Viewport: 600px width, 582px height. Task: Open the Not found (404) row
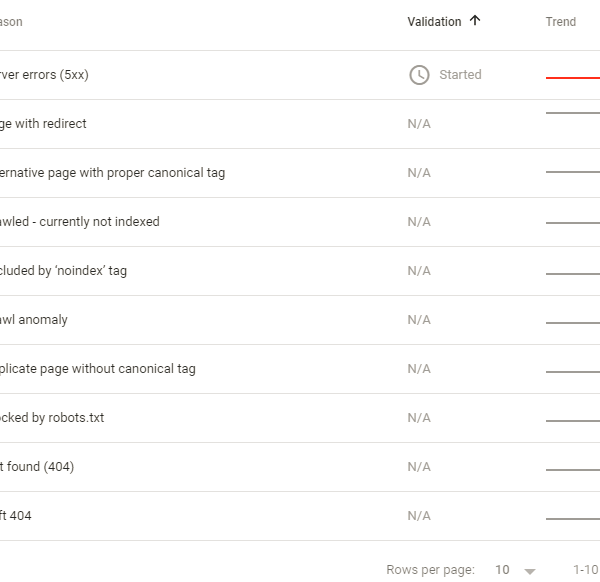tap(300, 467)
